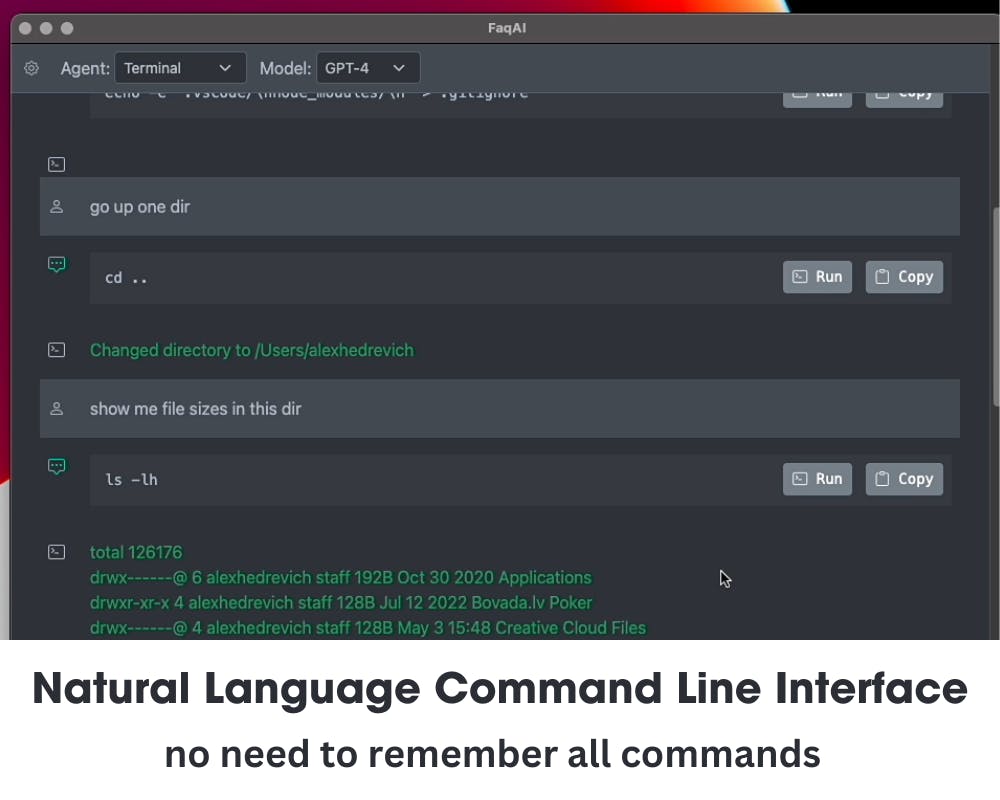Click the vertical scrollbar on the right edge
Viewport: 1000px width, 800px height.
[996, 306]
